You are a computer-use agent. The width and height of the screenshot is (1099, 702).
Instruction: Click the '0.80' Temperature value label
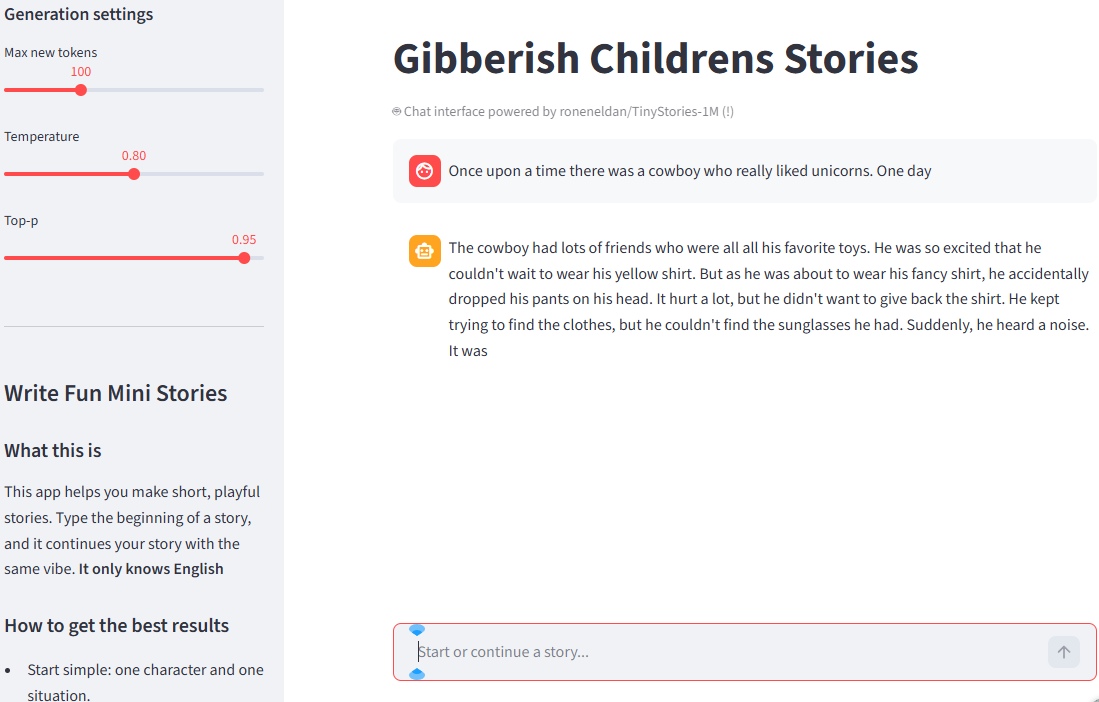pos(134,155)
